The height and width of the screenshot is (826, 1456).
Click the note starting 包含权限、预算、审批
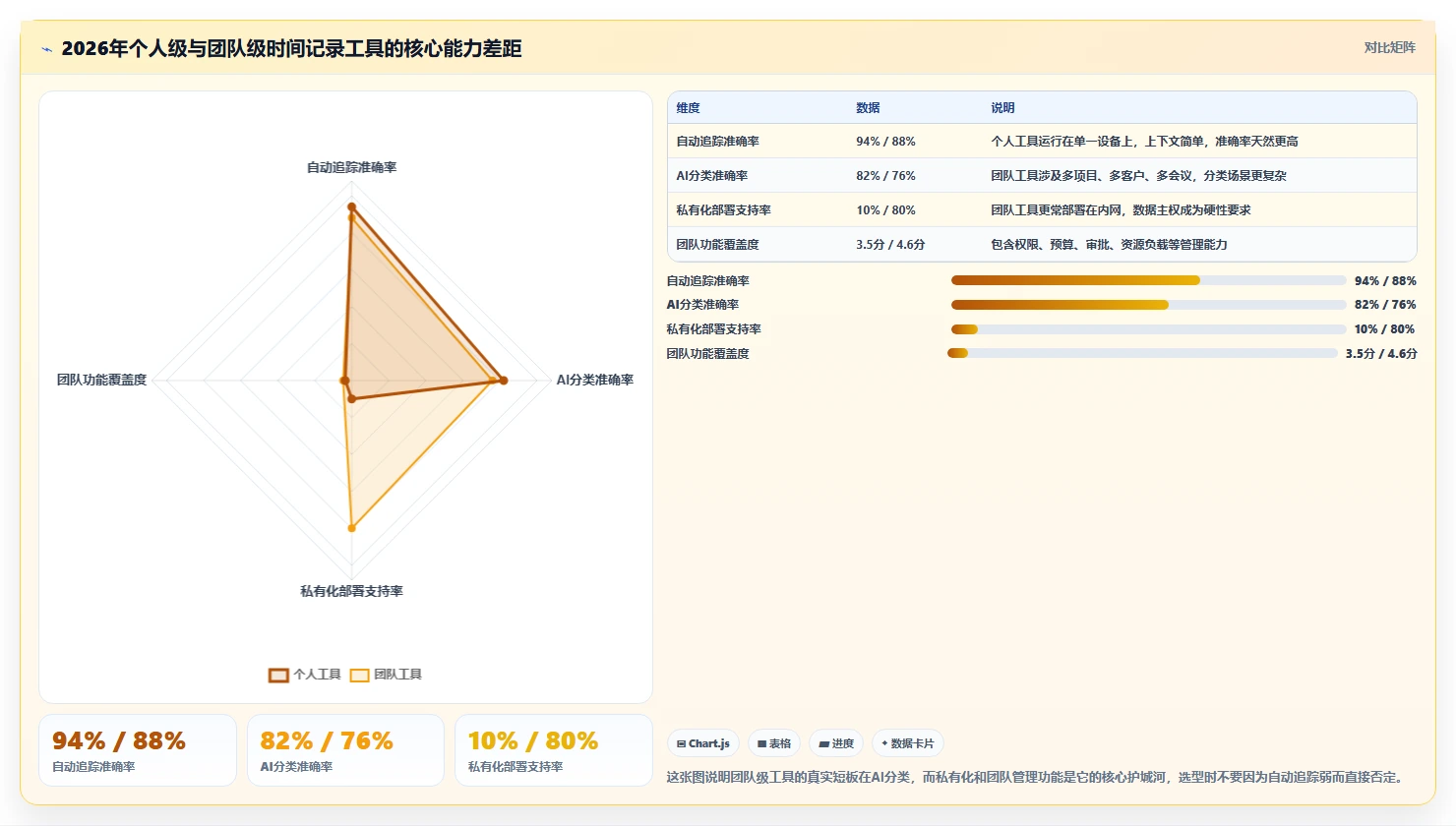coord(1109,245)
